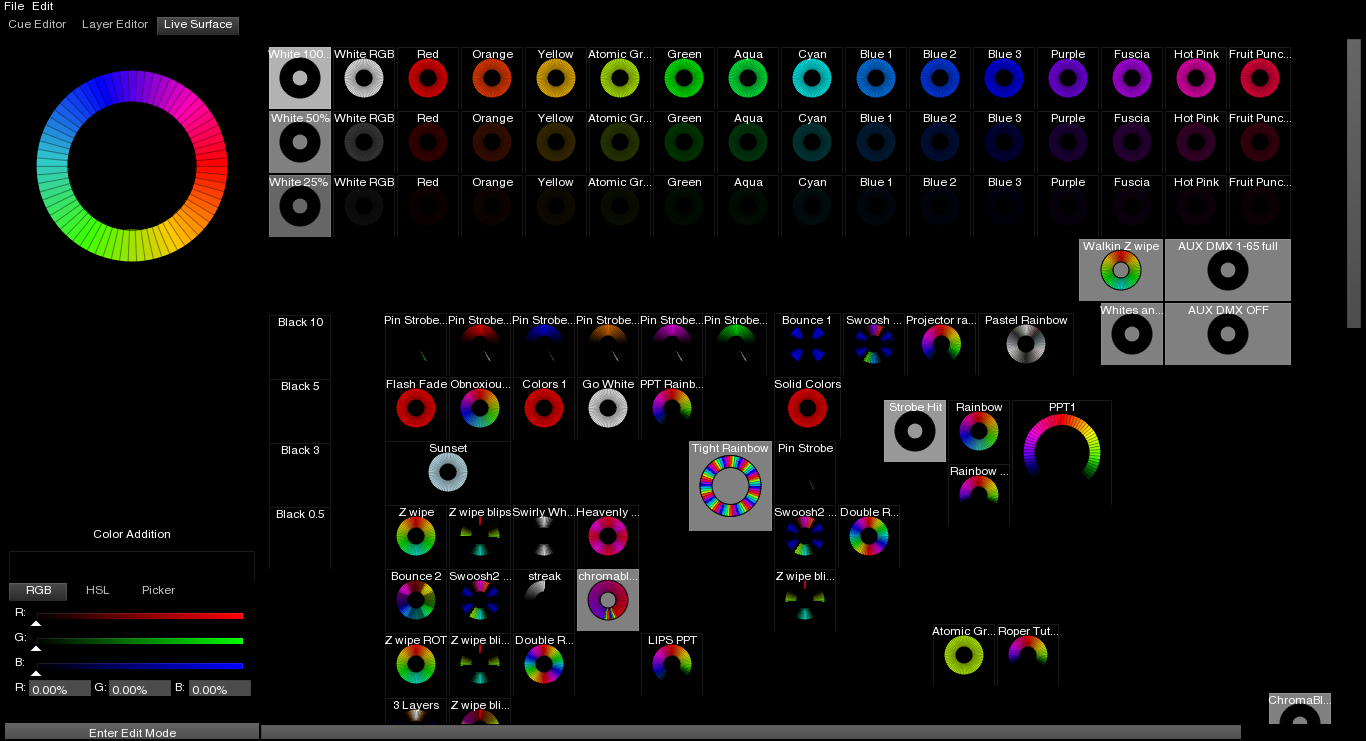Screen dimensions: 1366x741
Task: Activate the PPT1 effect tile
Action: (x=1062, y=452)
